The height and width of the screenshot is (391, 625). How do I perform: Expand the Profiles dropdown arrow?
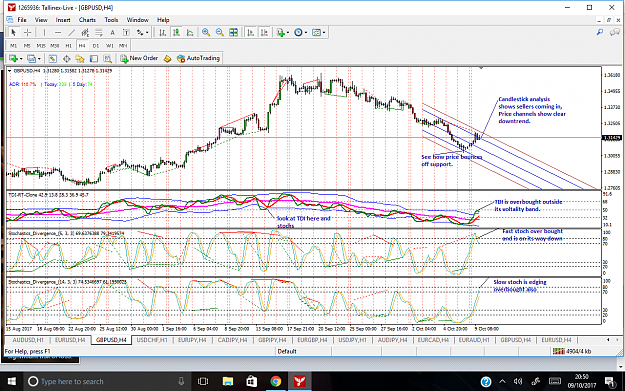pos(39,59)
